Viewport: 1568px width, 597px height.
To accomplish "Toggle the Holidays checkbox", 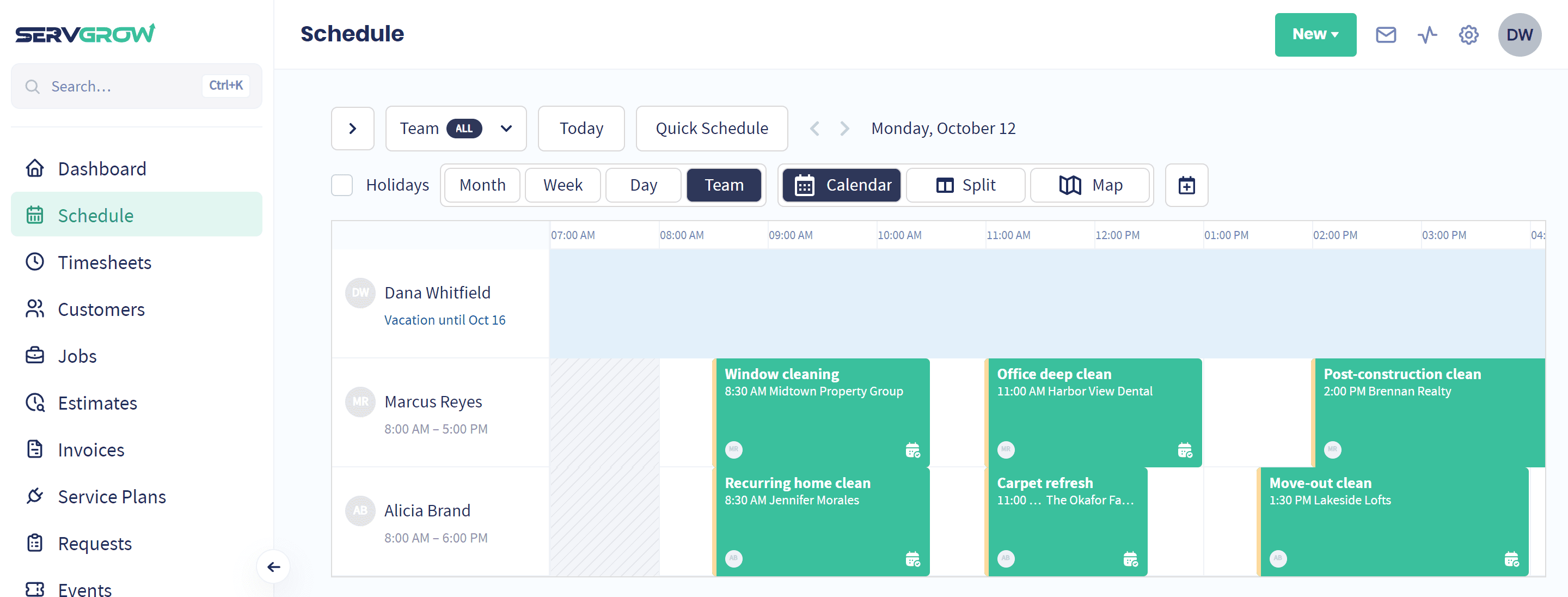I will coord(342,185).
